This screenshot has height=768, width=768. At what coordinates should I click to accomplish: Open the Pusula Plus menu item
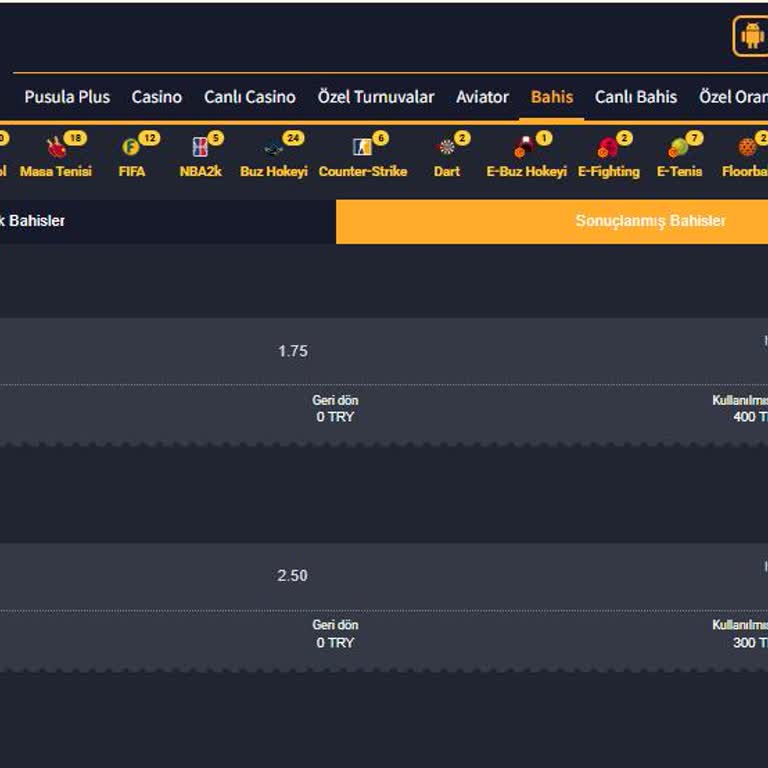pos(67,97)
